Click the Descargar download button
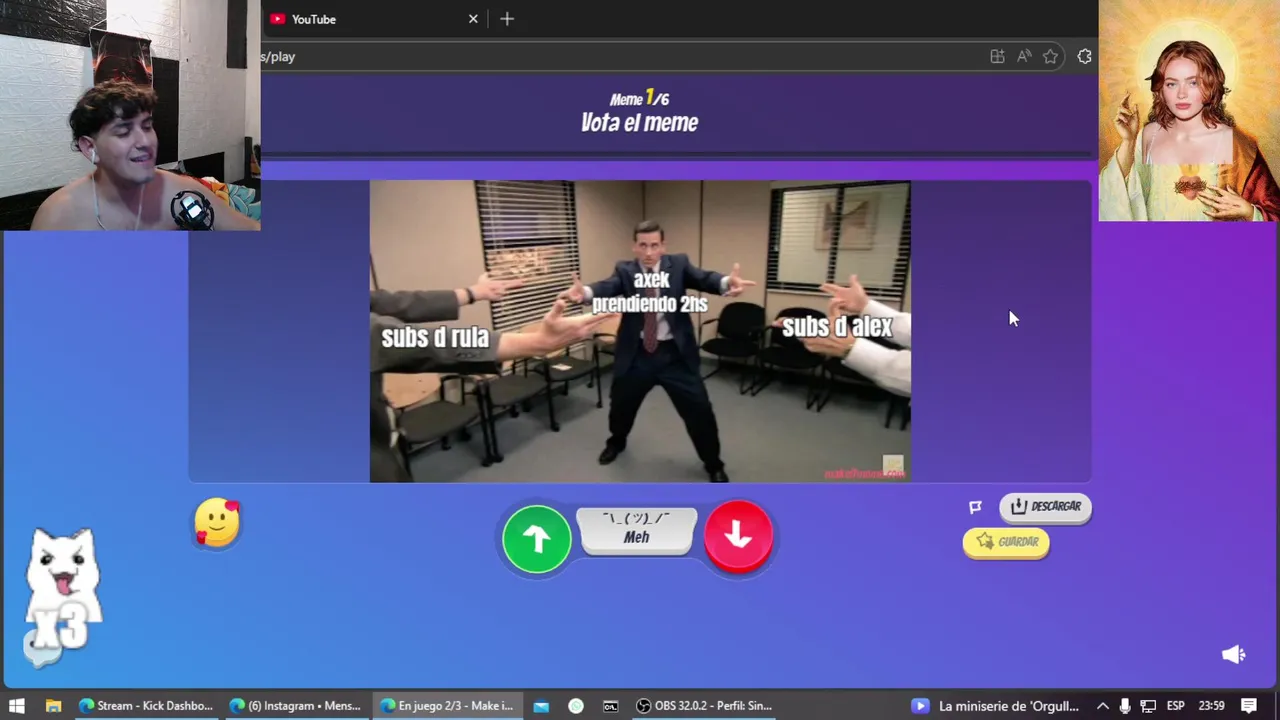Screen dimensions: 1280x720 tap(1045, 507)
